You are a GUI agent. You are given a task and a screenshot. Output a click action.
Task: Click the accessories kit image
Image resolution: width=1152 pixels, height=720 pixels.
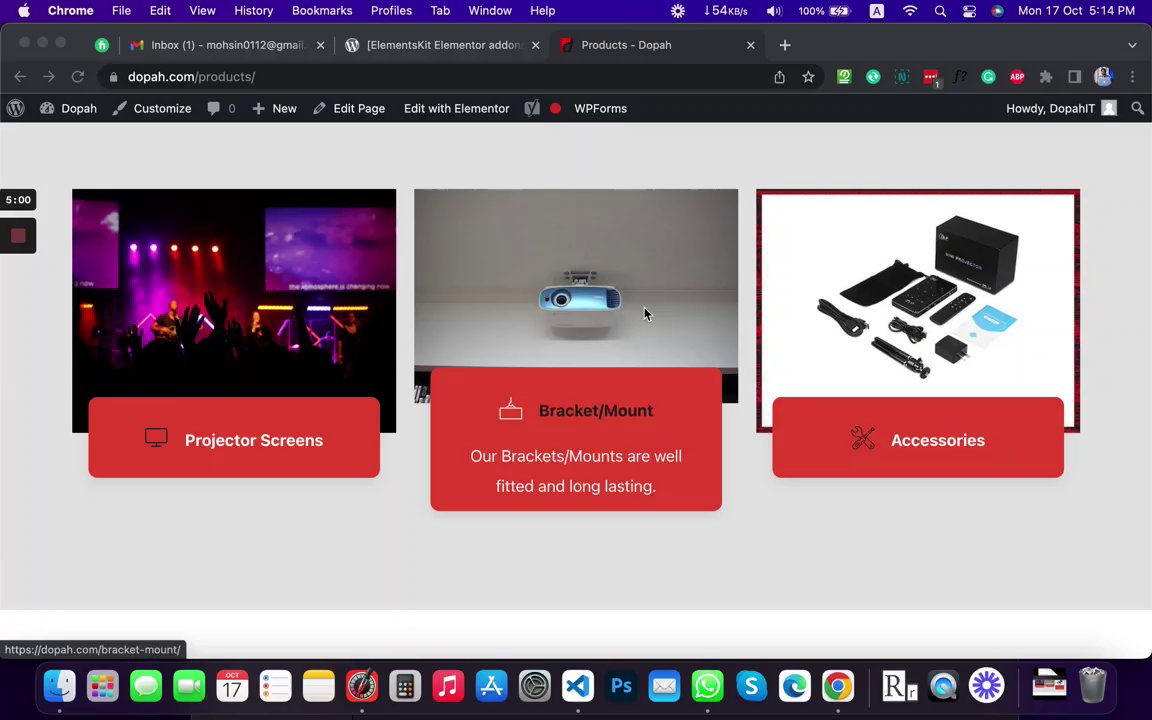click(x=918, y=294)
